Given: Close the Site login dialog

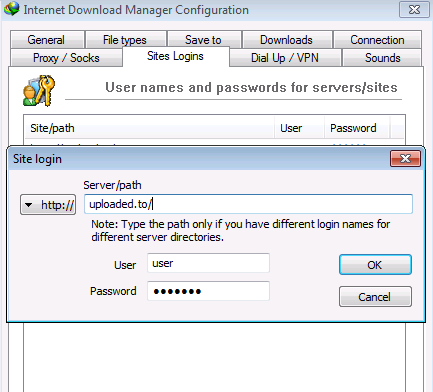Looking at the screenshot, I should pos(405,158).
